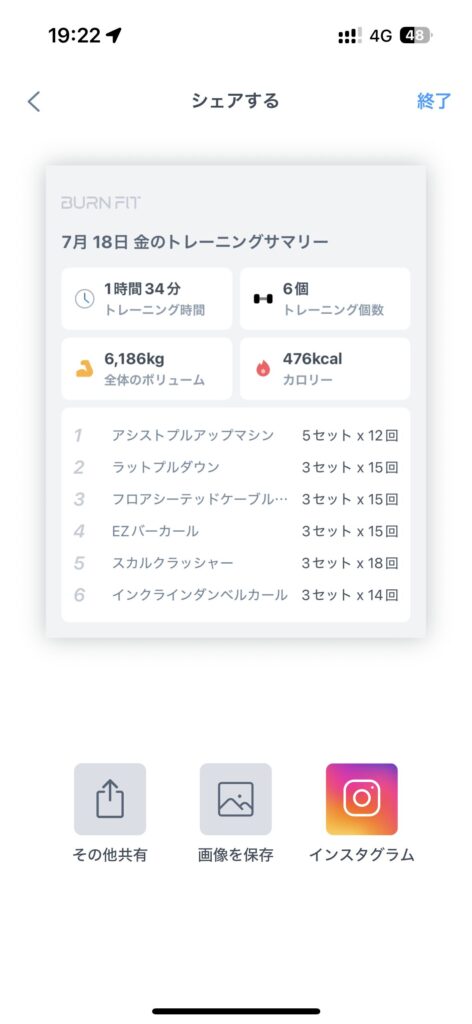Select the 6,186kg total volume card
472x1024 pixels.
coord(147,368)
